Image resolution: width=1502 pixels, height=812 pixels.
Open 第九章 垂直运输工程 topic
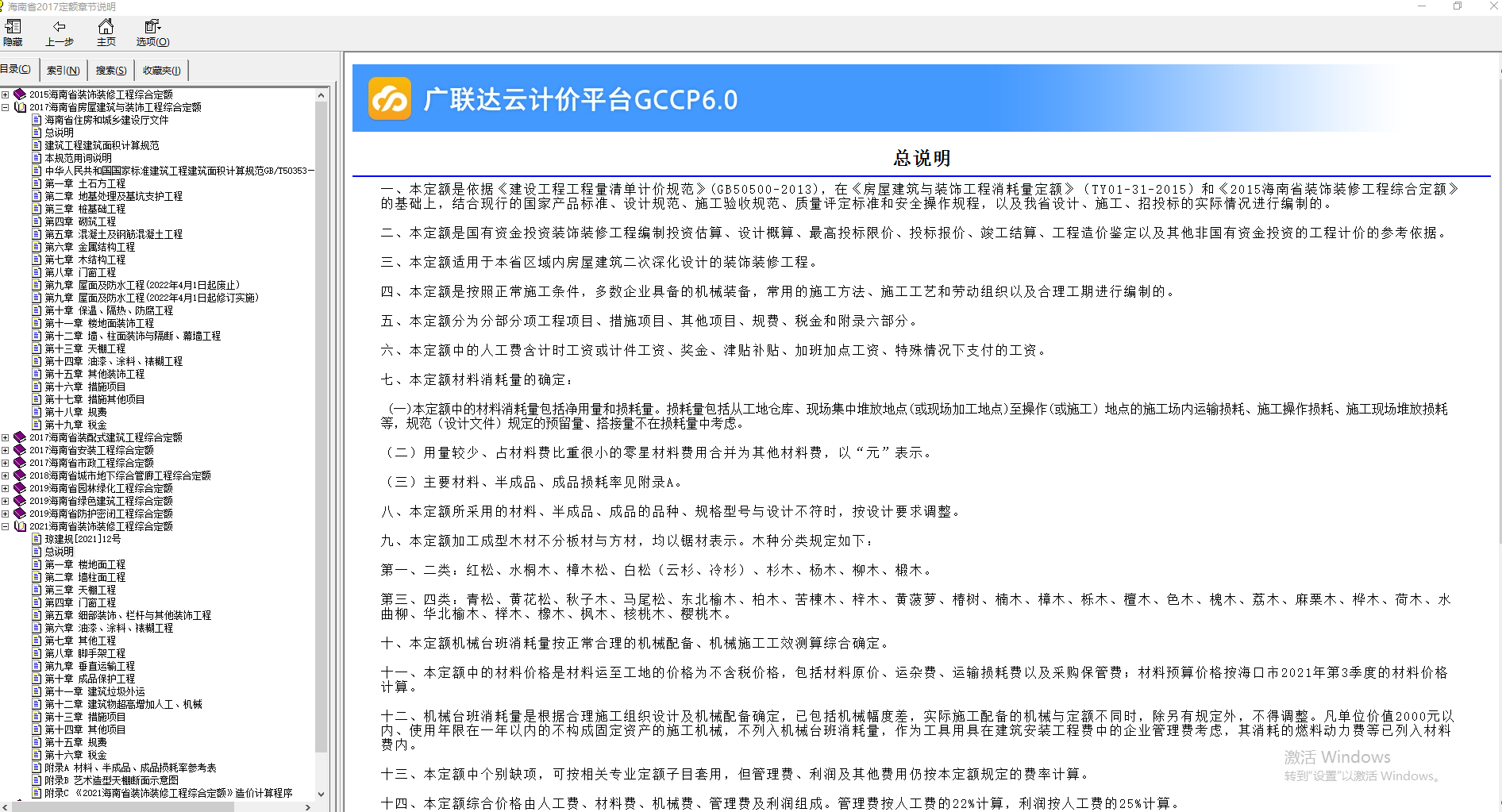(x=90, y=666)
